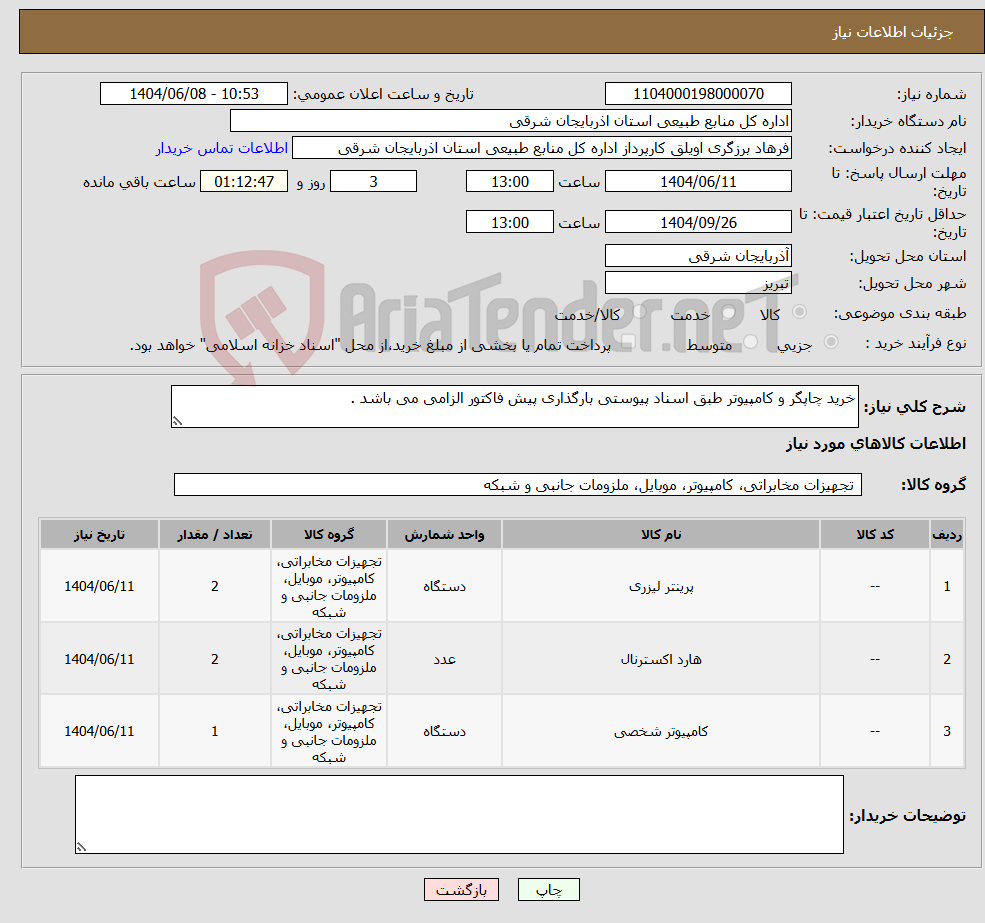Click the هارد اکسترنال item name cell

[661, 659]
